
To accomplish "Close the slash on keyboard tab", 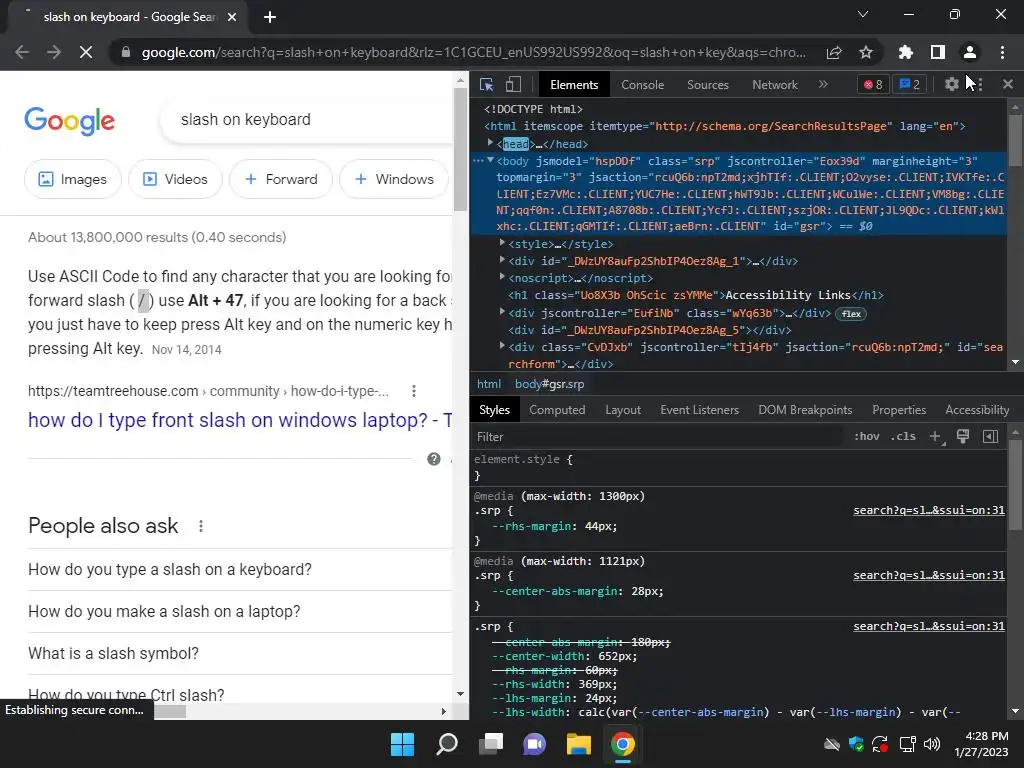I will point(232,17).
